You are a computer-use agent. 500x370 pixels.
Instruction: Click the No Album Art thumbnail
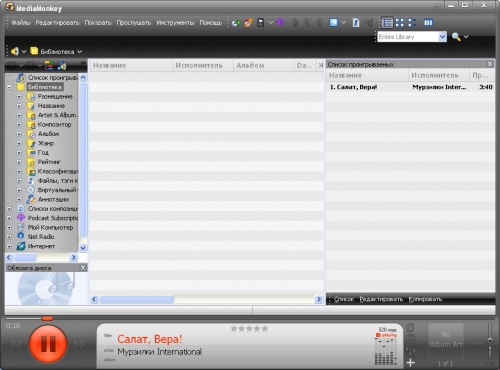[x=446, y=341]
